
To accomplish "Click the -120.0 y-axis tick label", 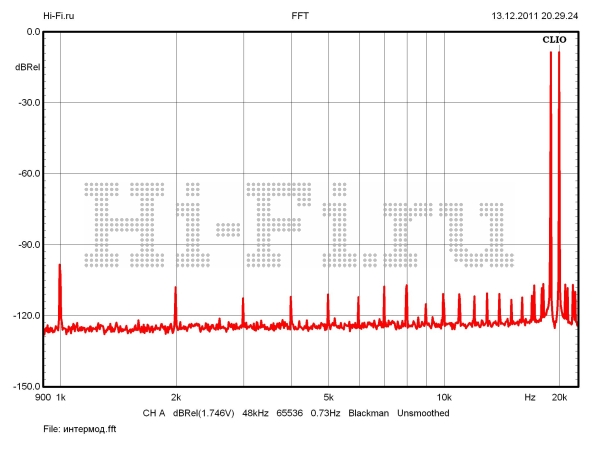I will tap(25, 316).
